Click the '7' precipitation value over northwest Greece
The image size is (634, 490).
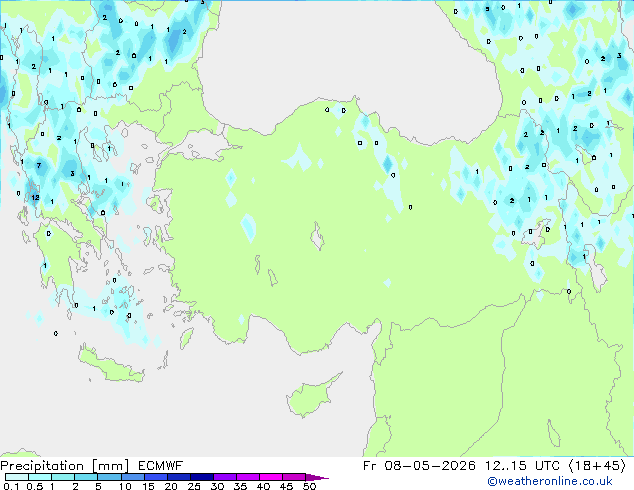click(x=39, y=165)
